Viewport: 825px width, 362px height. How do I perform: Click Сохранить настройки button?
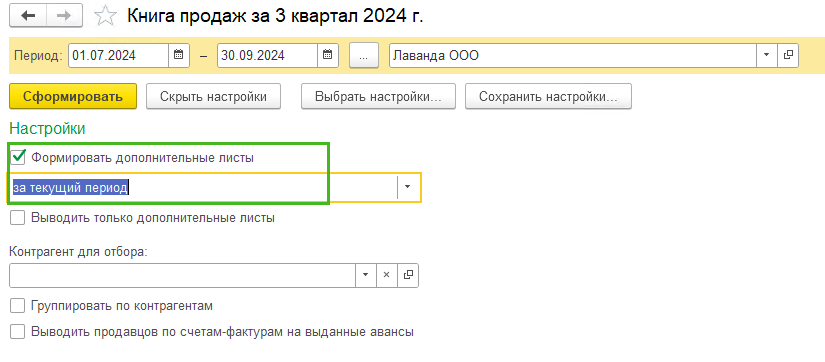(548, 97)
